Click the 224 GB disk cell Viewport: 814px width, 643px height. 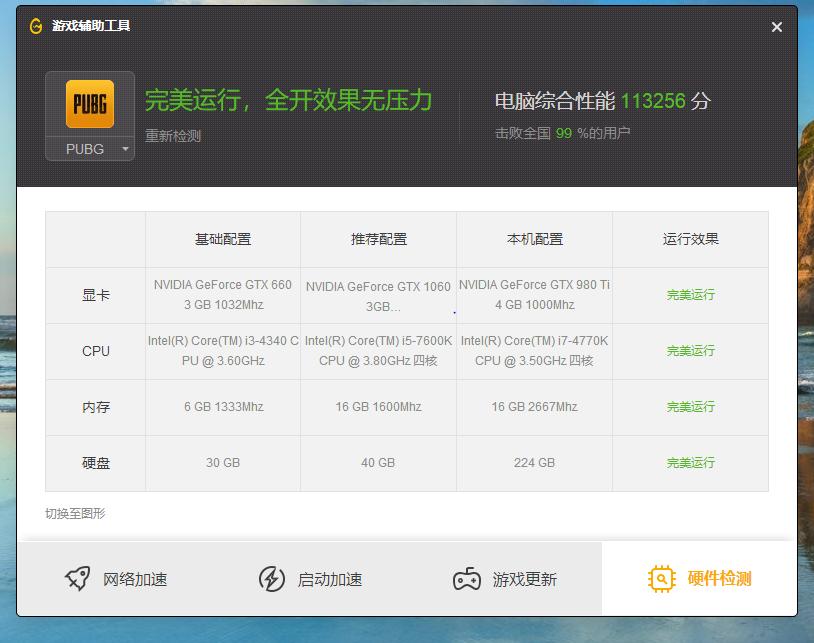tap(534, 463)
